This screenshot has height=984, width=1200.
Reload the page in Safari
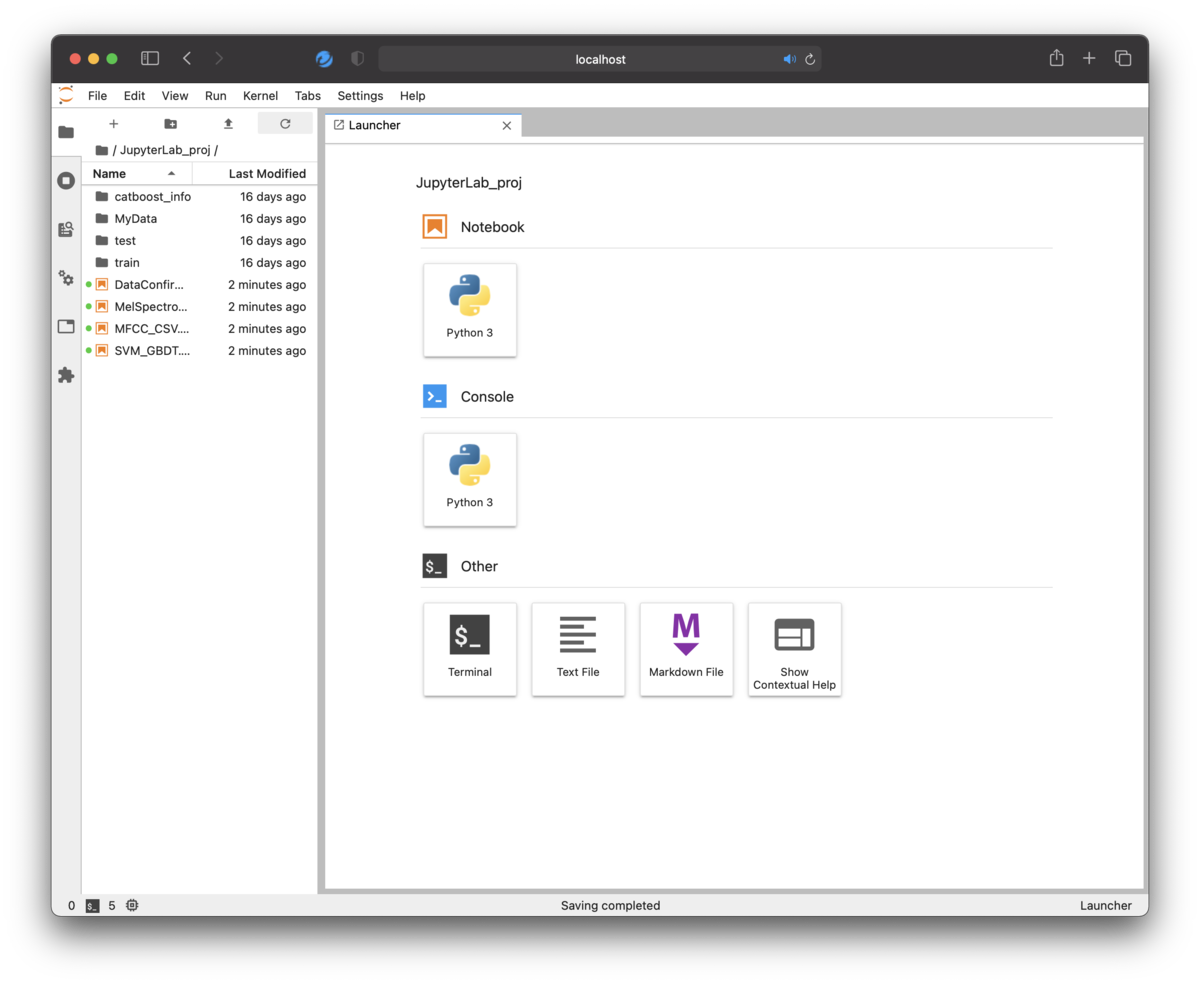click(x=810, y=59)
